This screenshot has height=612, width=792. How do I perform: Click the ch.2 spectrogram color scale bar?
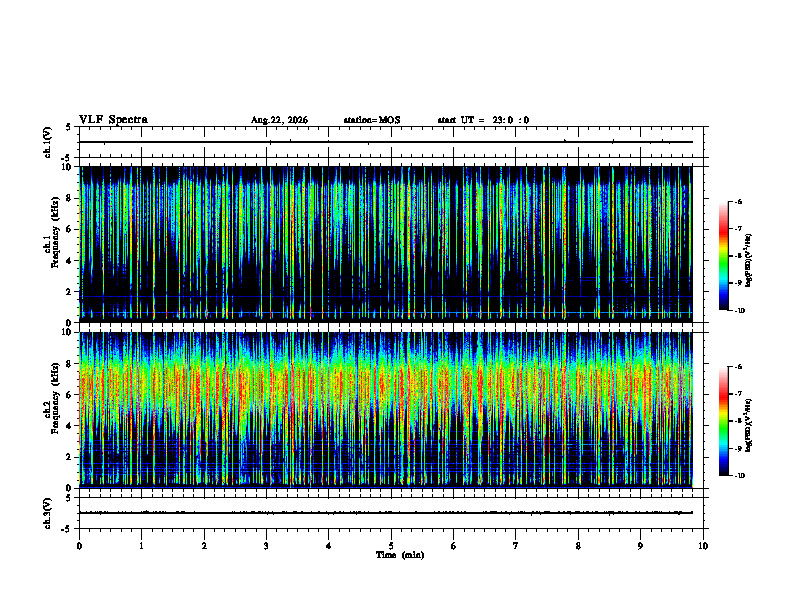pos(724,421)
